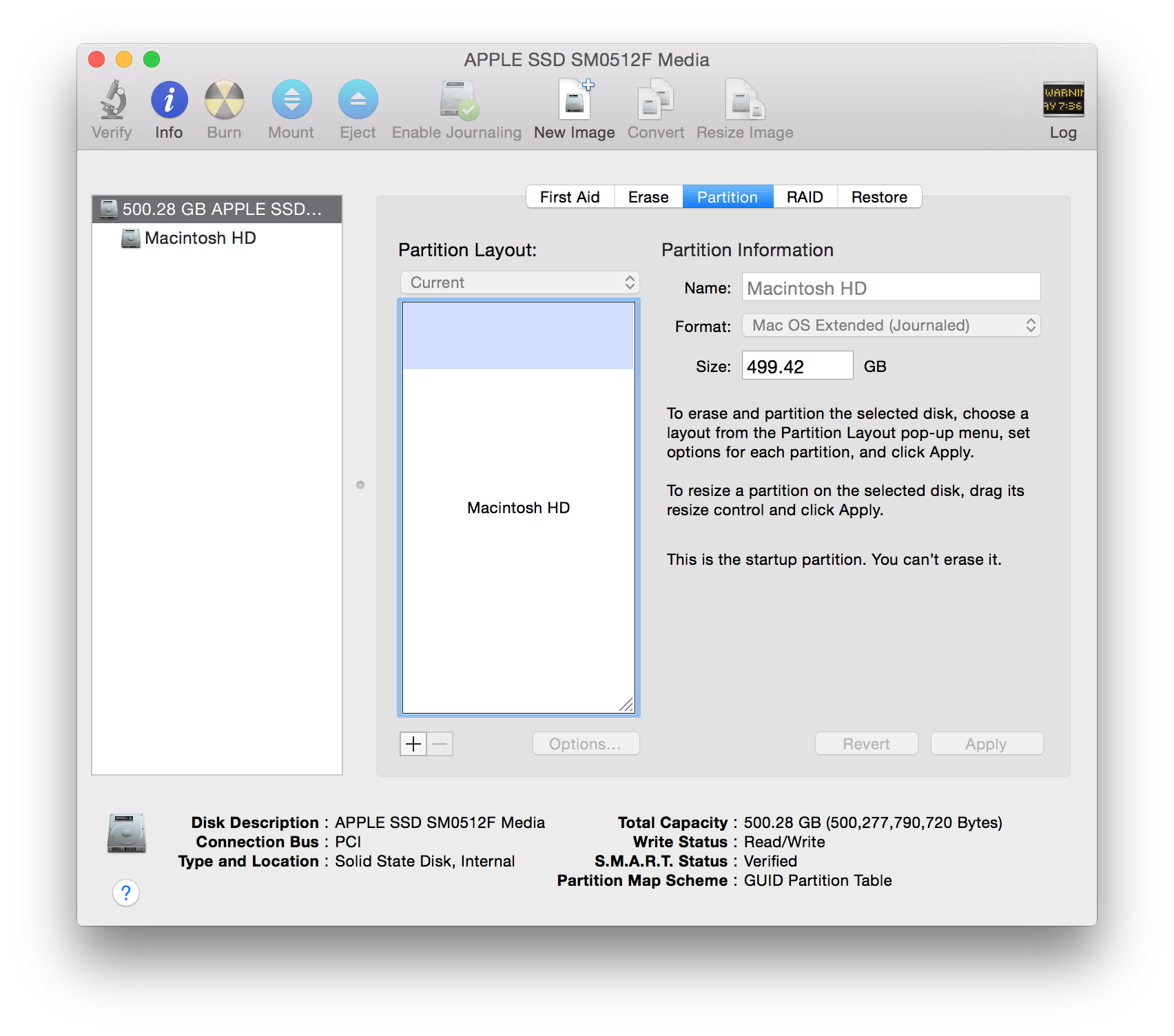This screenshot has height=1036, width=1174.
Task: Click the S.M.A.R.T. Status Verified value
Action: 770,861
